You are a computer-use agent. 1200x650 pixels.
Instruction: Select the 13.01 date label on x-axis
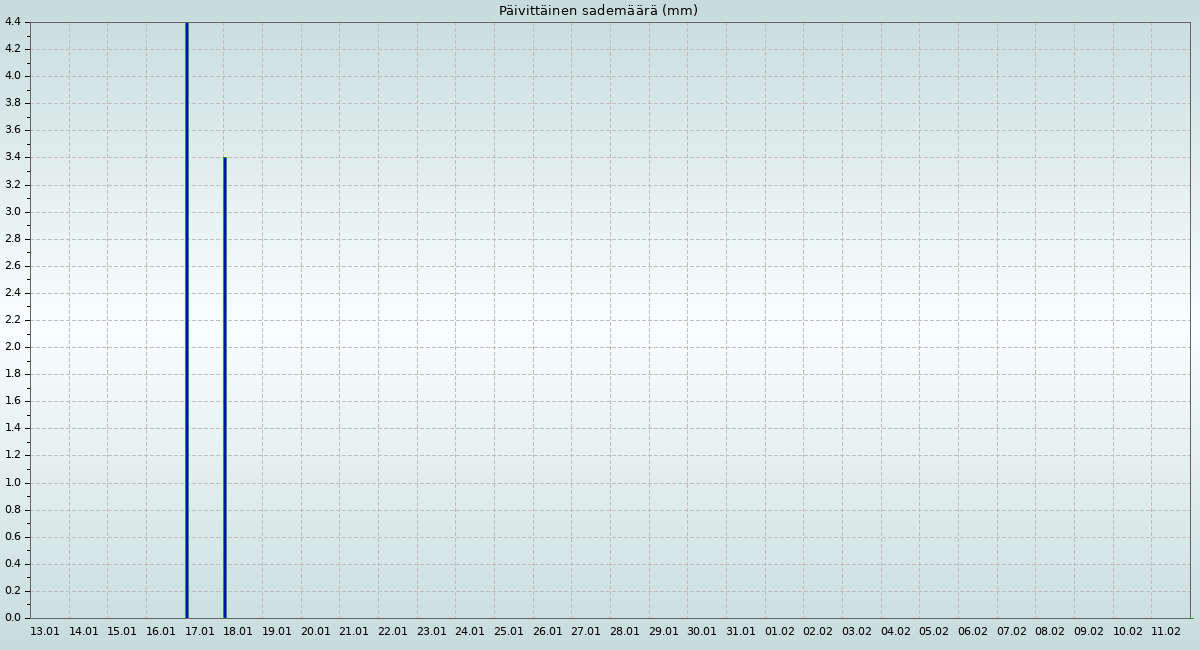tap(45, 632)
